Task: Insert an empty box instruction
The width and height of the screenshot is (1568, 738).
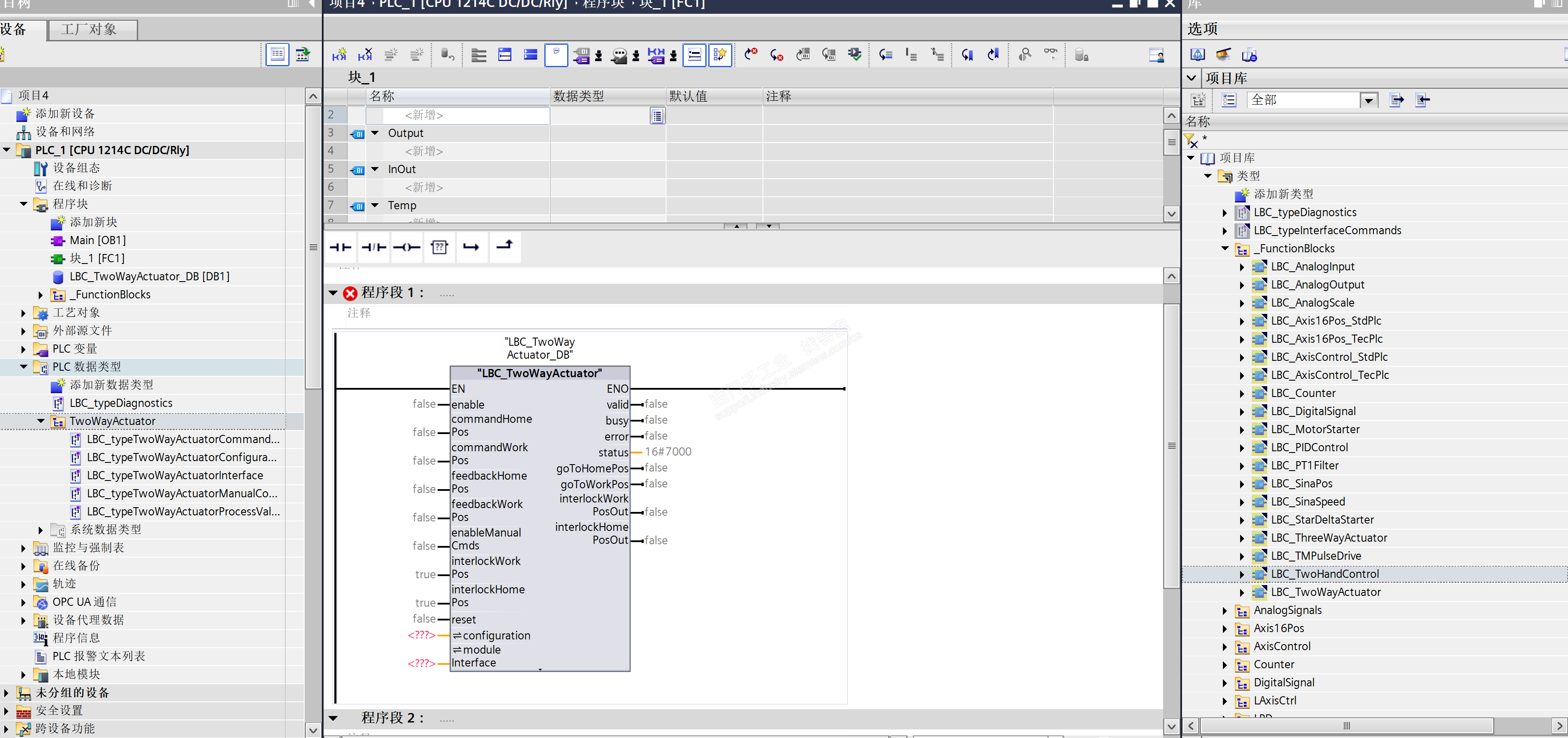Action: pyautogui.click(x=439, y=247)
